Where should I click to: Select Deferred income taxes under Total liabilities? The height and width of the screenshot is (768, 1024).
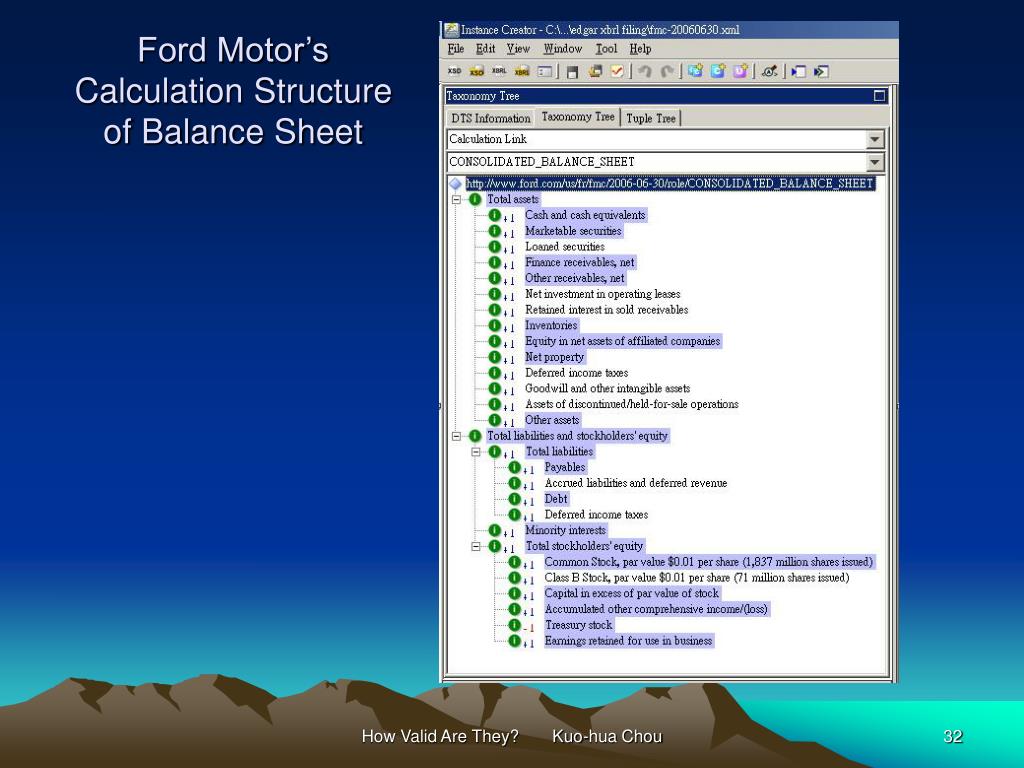pyautogui.click(x=596, y=515)
